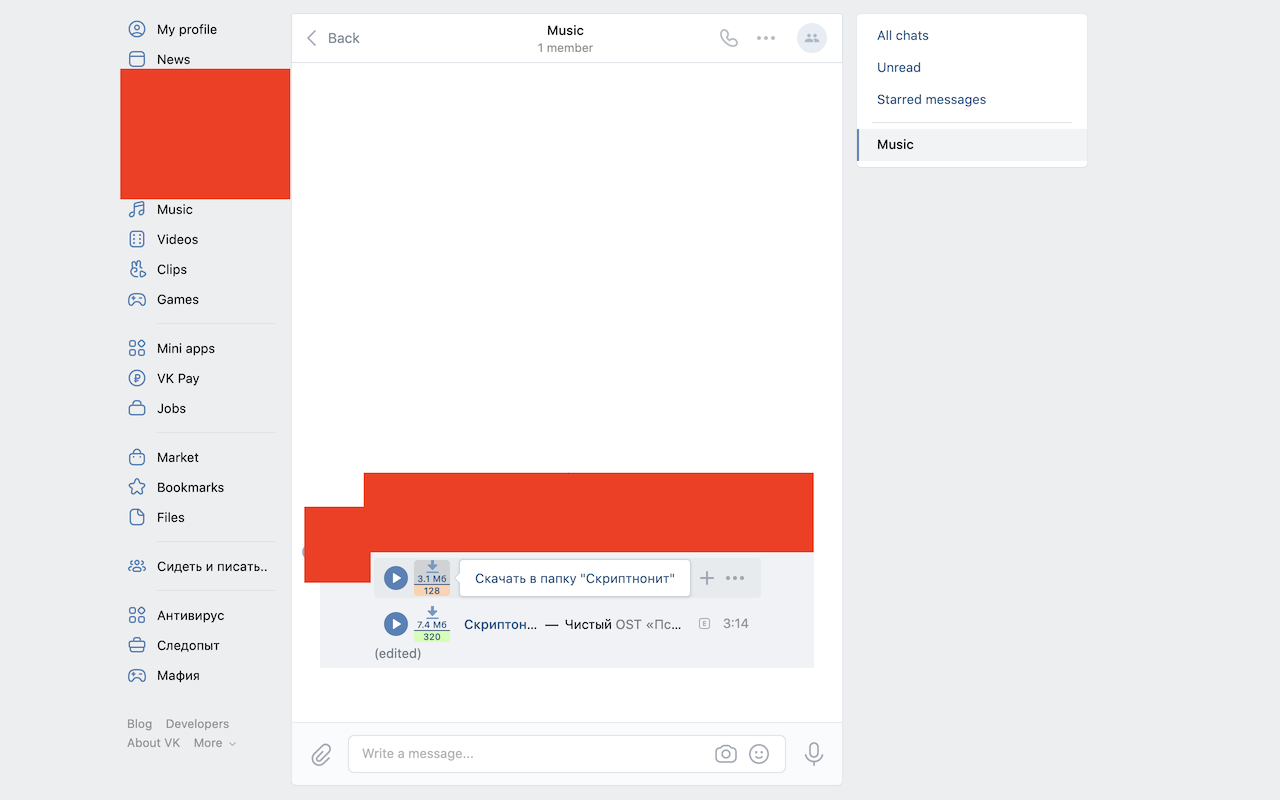
Task: Open More dropdown in footer
Action: 215,743
